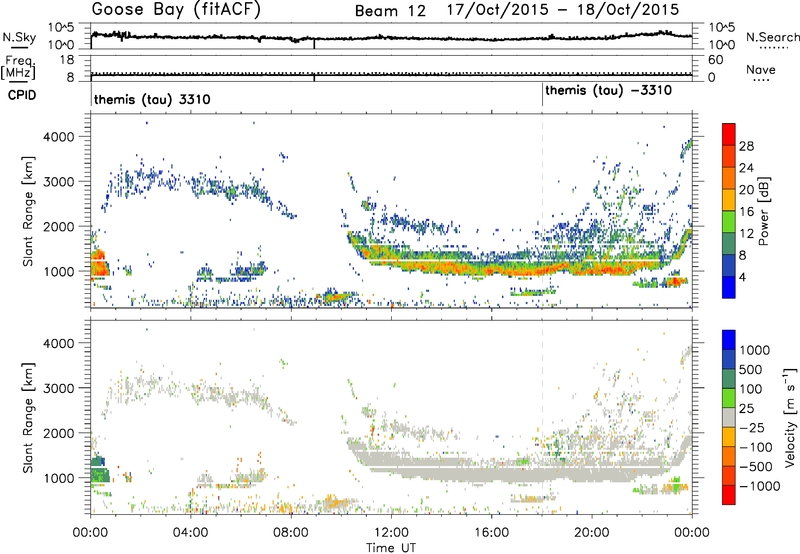Click the 'Freq. [MHz]' axis label

(x=18, y=68)
